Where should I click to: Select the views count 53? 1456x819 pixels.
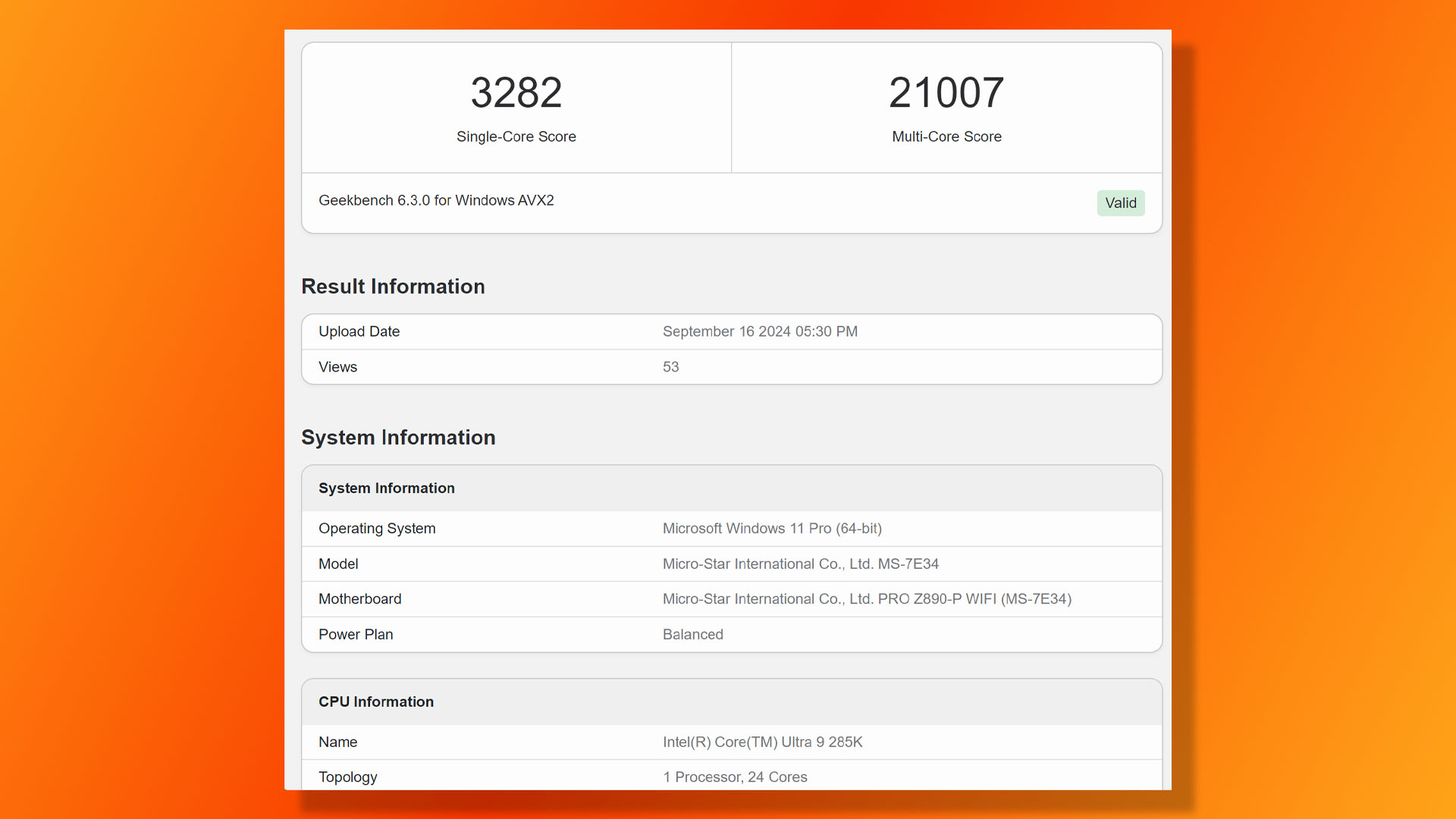click(670, 367)
